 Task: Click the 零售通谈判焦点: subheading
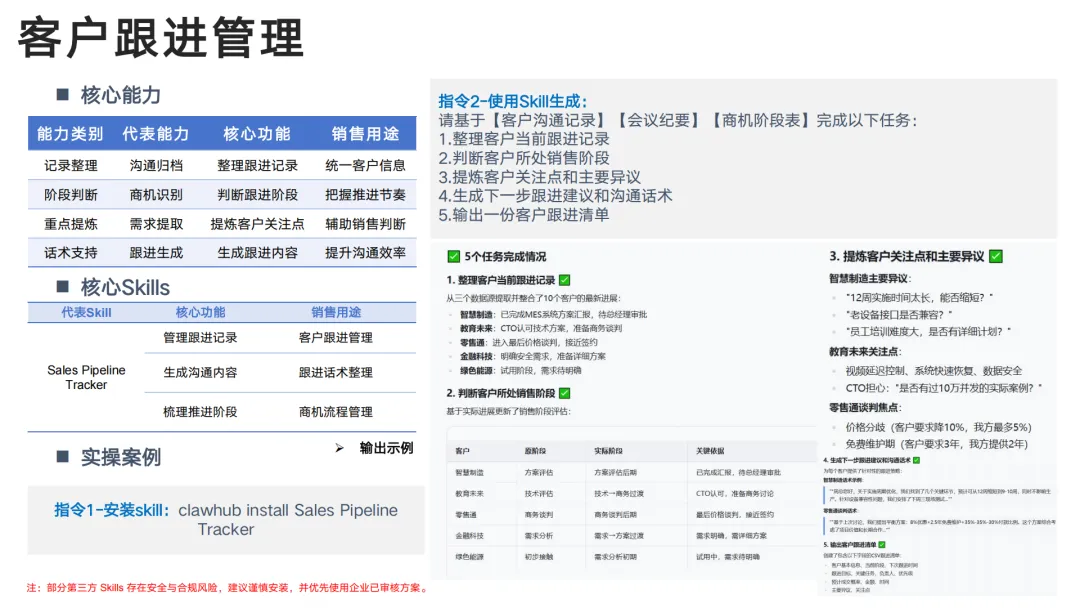tap(865, 408)
